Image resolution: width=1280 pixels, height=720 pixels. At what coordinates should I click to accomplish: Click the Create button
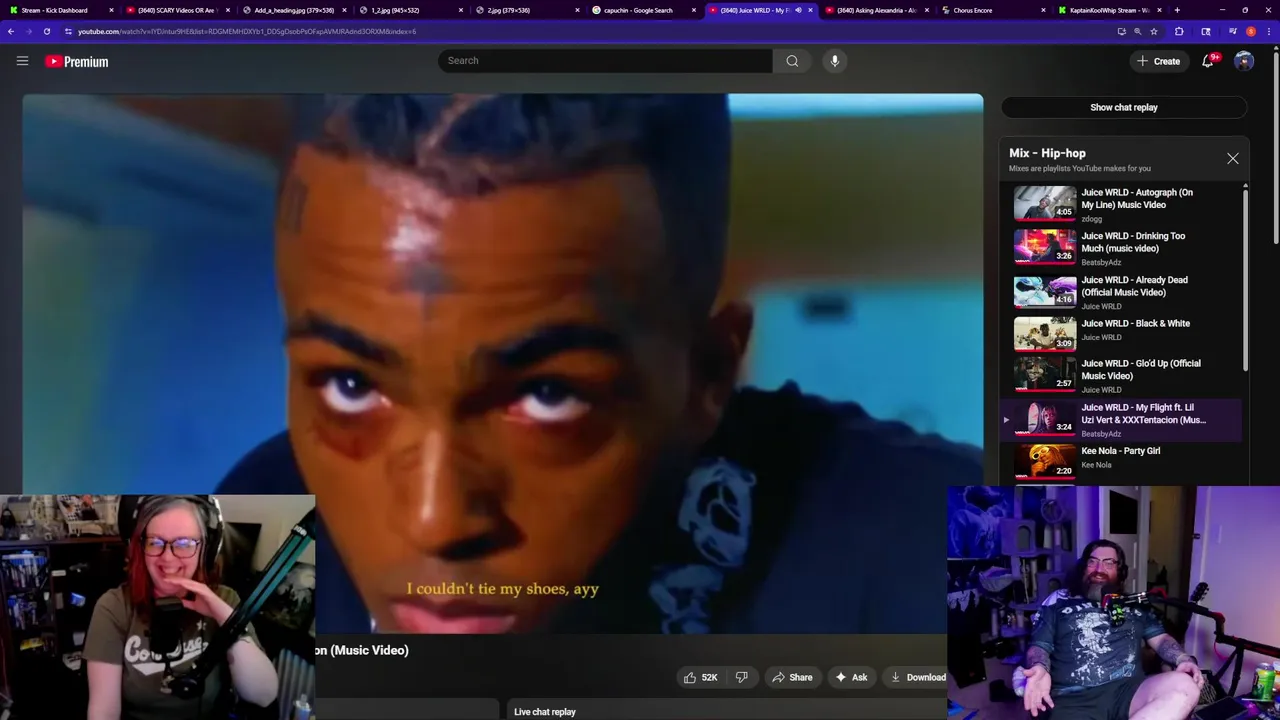[1158, 61]
